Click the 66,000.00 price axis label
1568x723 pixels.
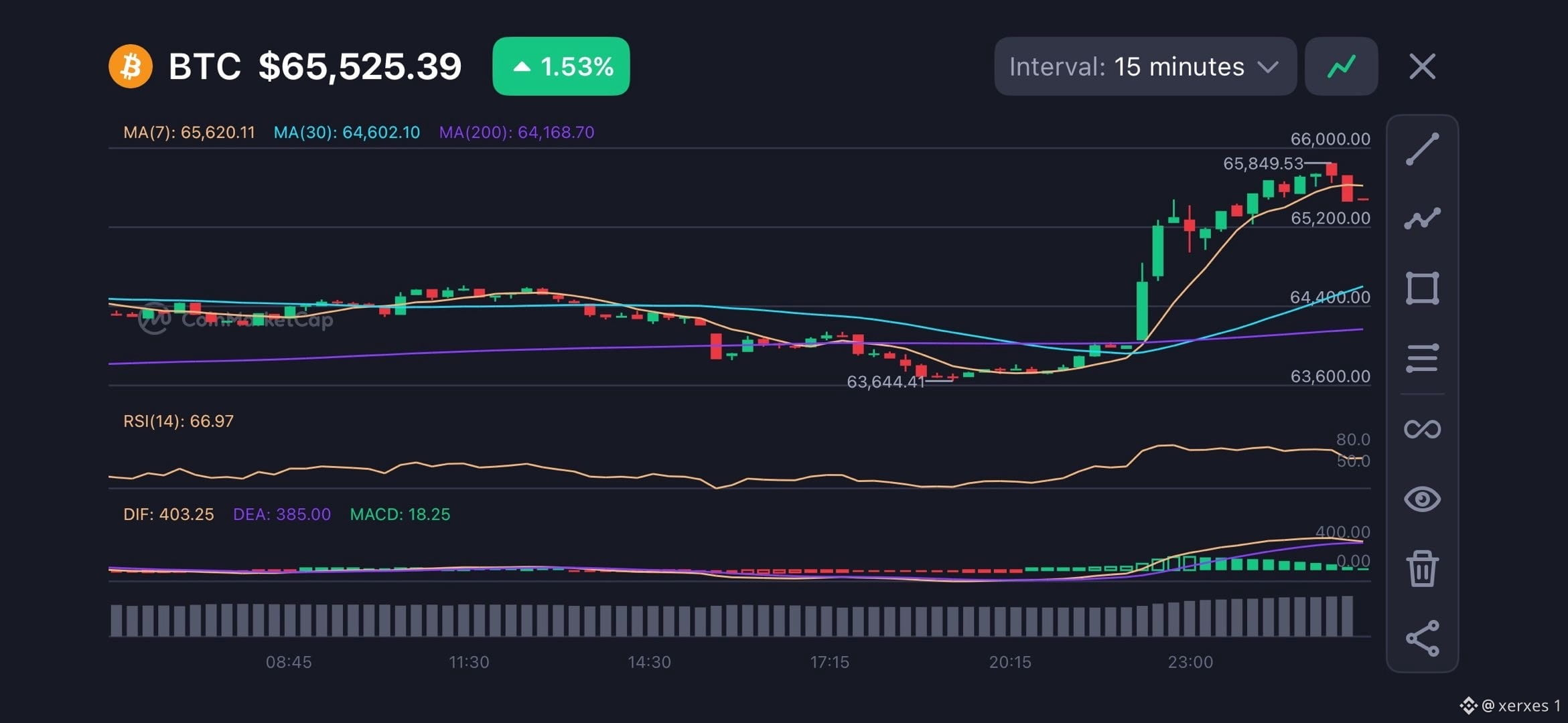(x=1330, y=139)
